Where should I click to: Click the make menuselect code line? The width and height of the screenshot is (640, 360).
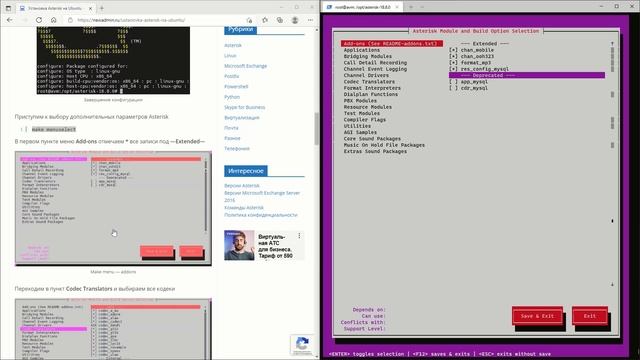coord(54,129)
